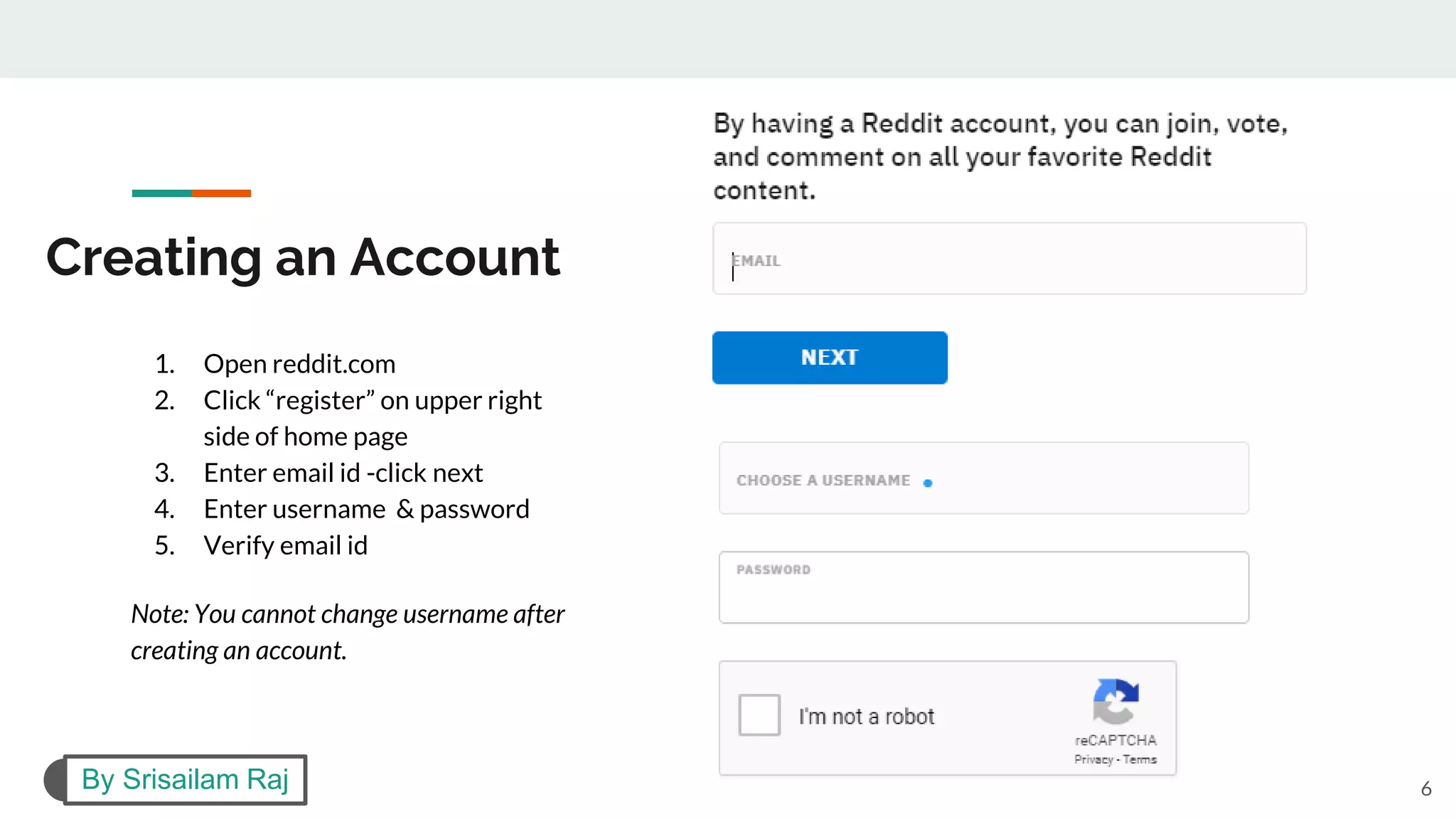Click the "Verify email id" step
This screenshot has height=819, width=1456.
pyautogui.click(x=285, y=546)
